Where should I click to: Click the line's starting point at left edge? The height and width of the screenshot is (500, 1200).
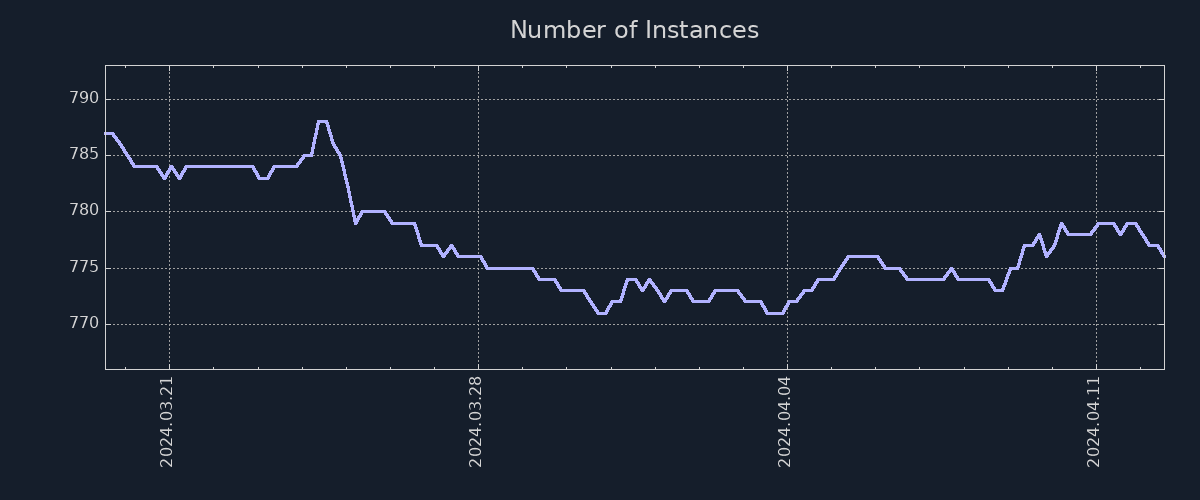click(x=106, y=133)
